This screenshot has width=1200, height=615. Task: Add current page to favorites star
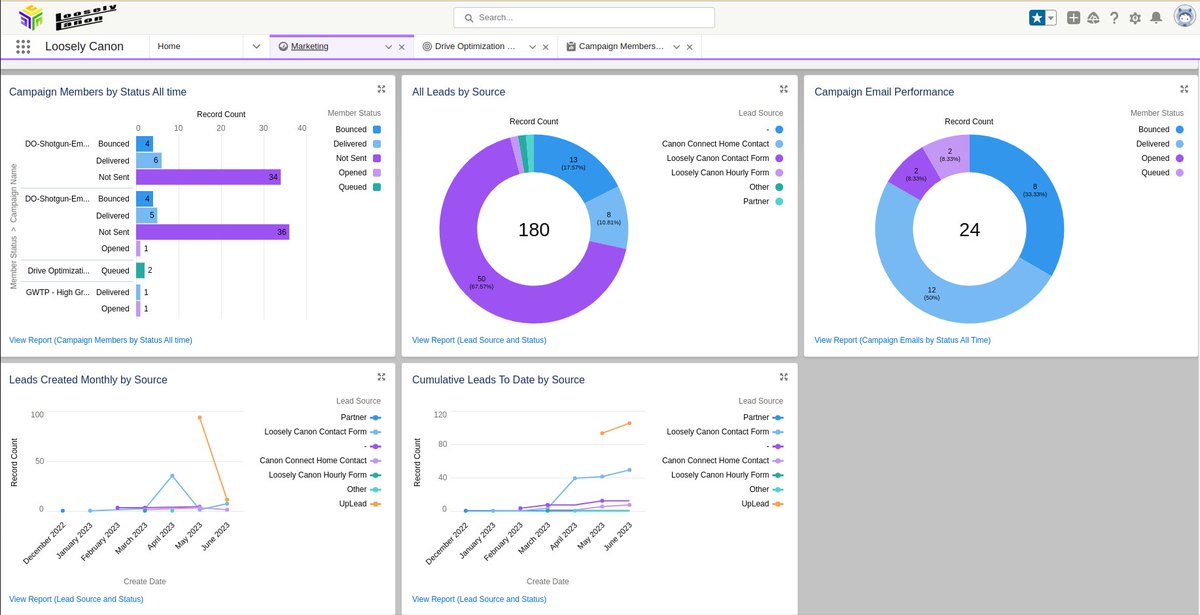[1037, 17]
